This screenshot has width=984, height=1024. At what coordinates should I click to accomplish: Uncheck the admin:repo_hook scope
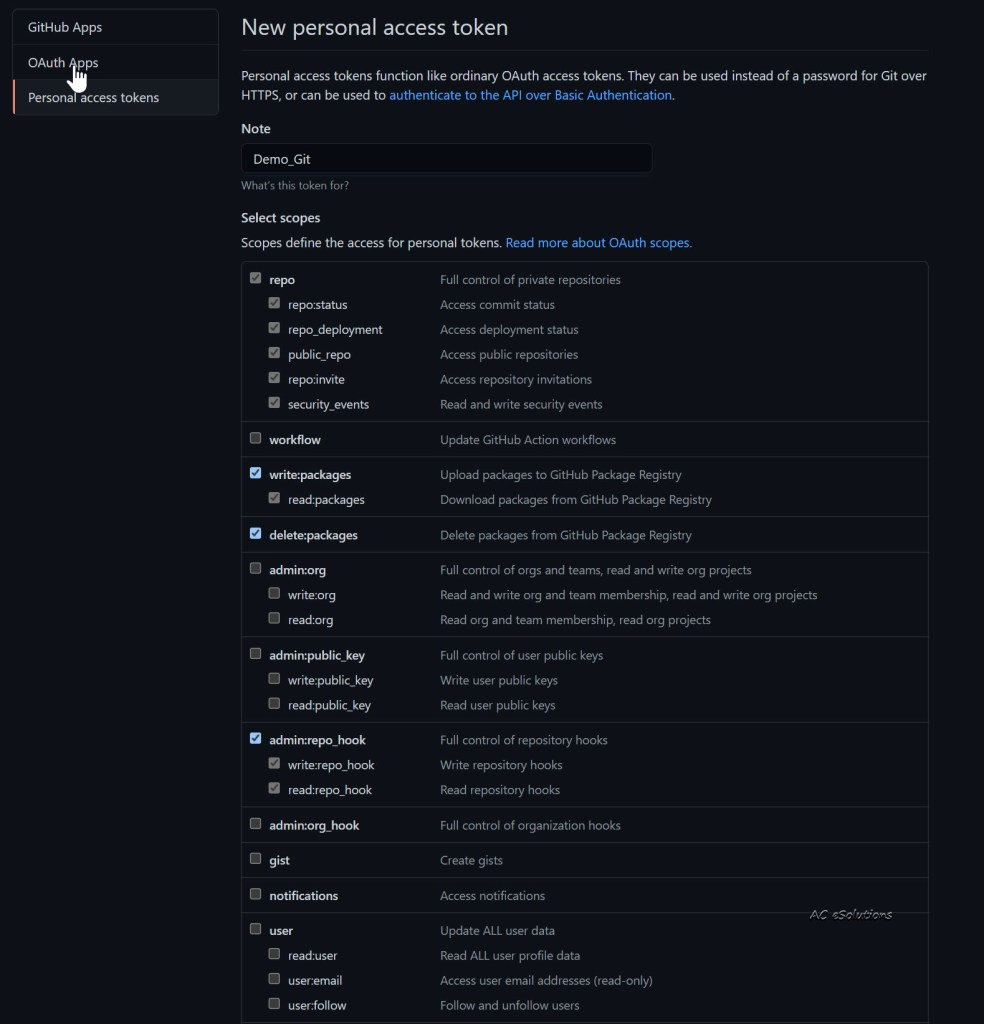(x=256, y=739)
